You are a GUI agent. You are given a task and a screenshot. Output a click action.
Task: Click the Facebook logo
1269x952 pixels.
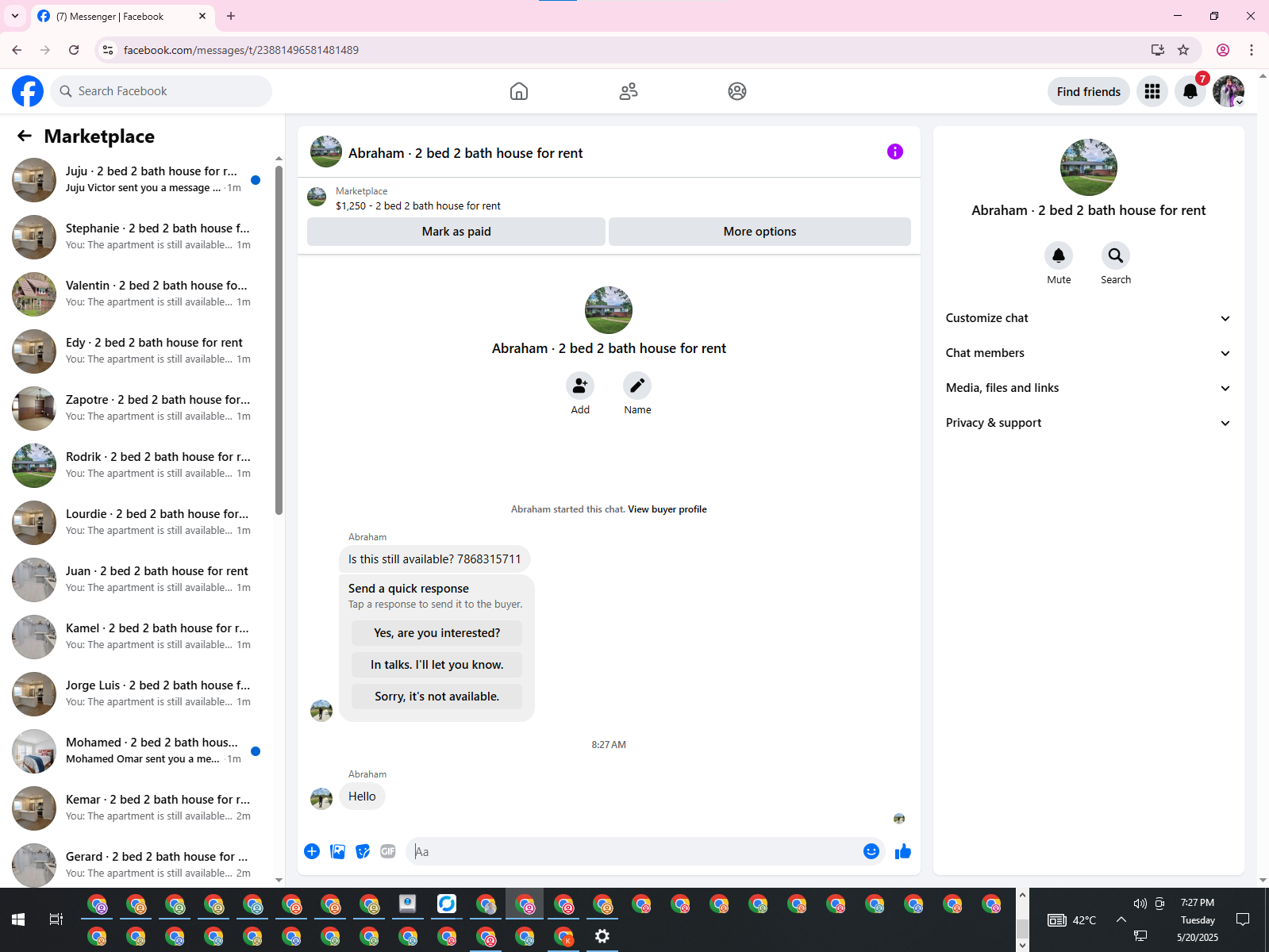[28, 91]
